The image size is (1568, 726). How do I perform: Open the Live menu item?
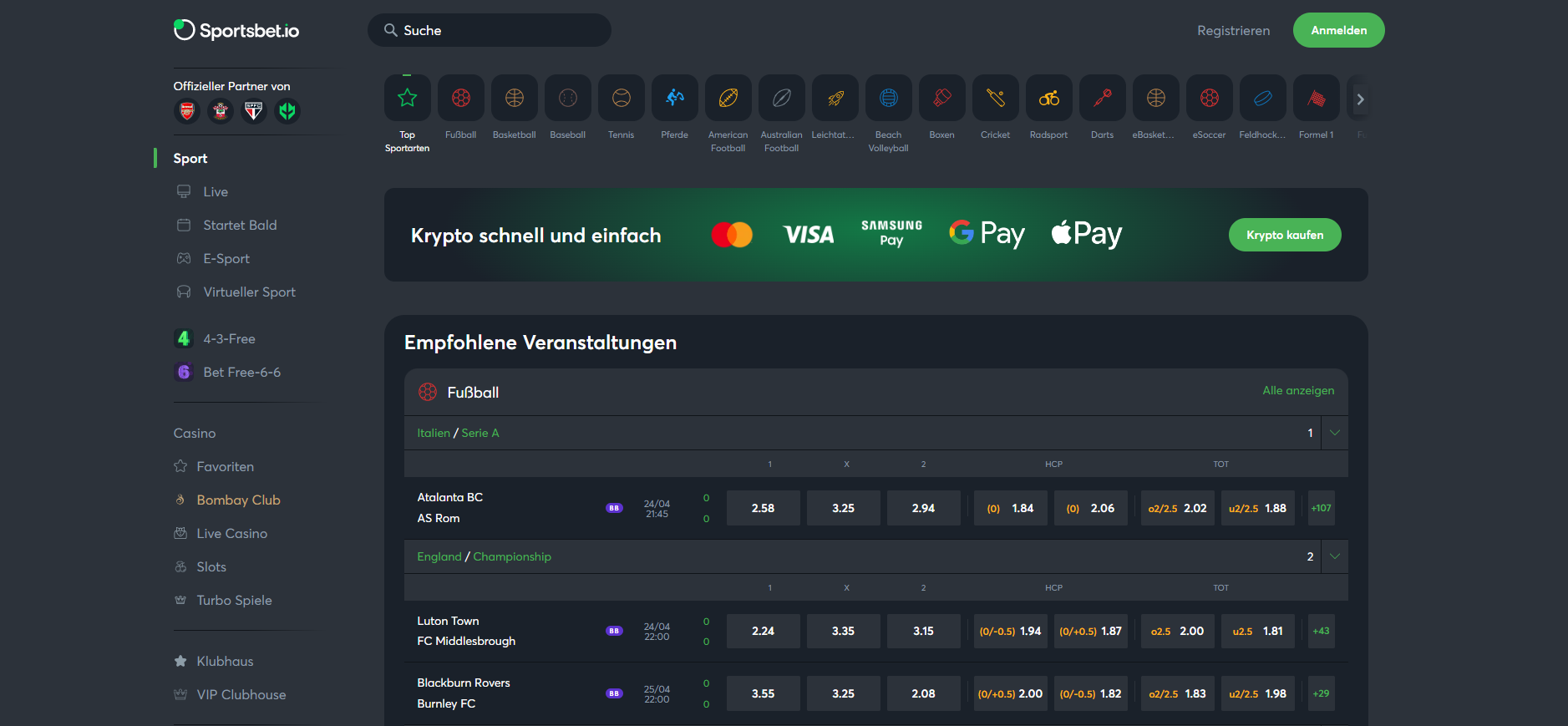(216, 191)
